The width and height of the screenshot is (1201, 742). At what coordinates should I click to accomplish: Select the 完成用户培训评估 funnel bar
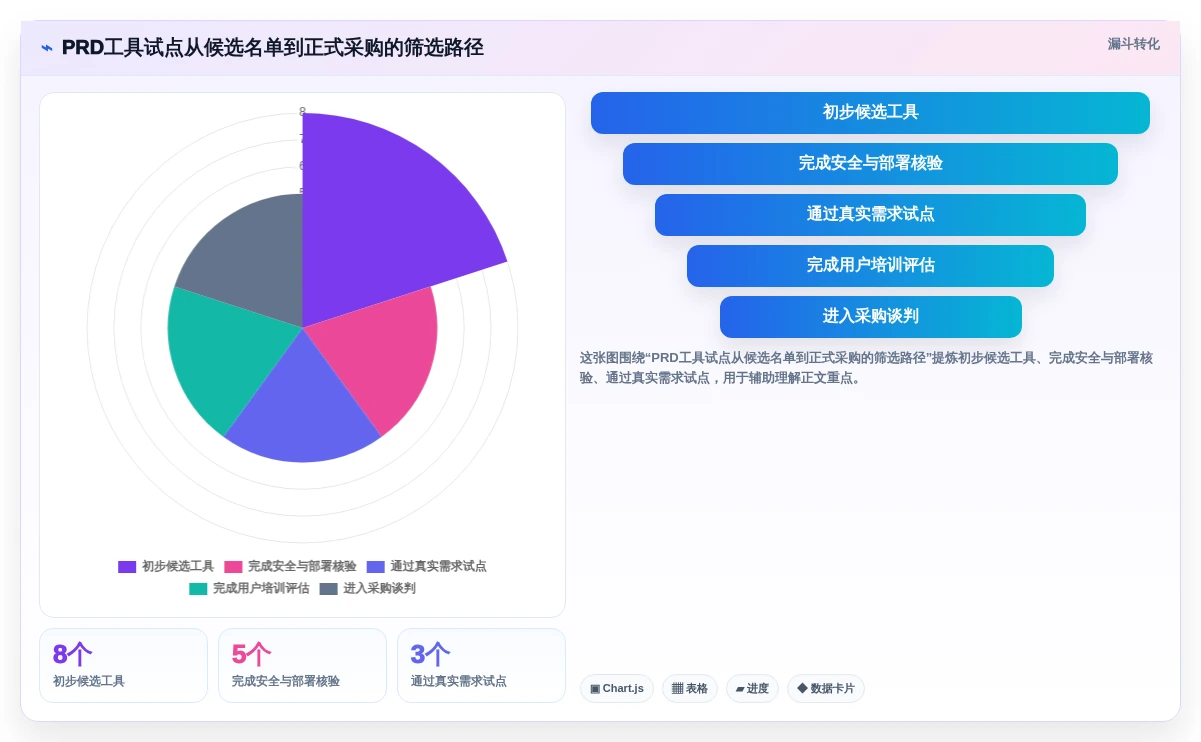click(870, 266)
